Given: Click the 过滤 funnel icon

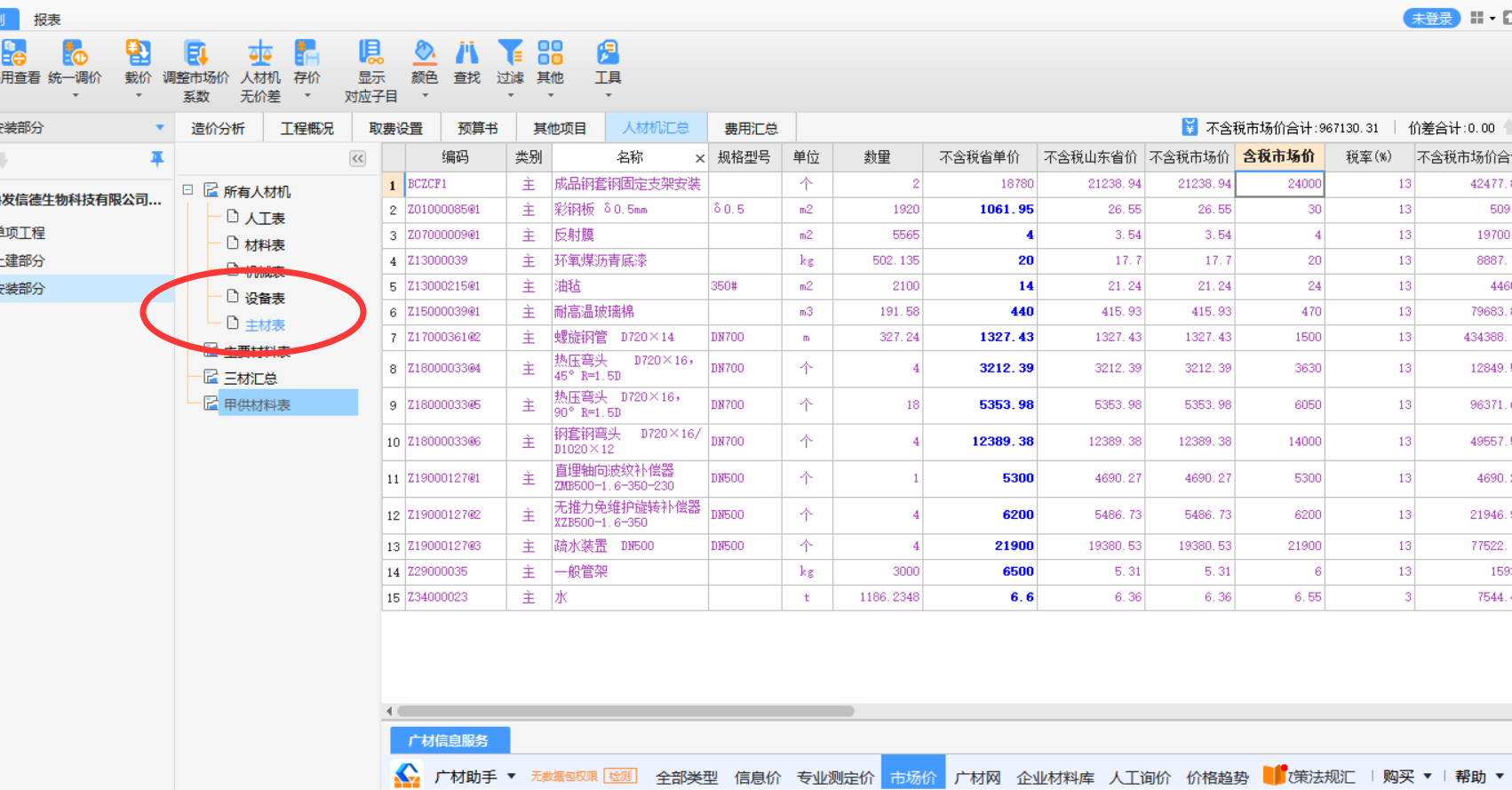Looking at the screenshot, I should click(510, 53).
